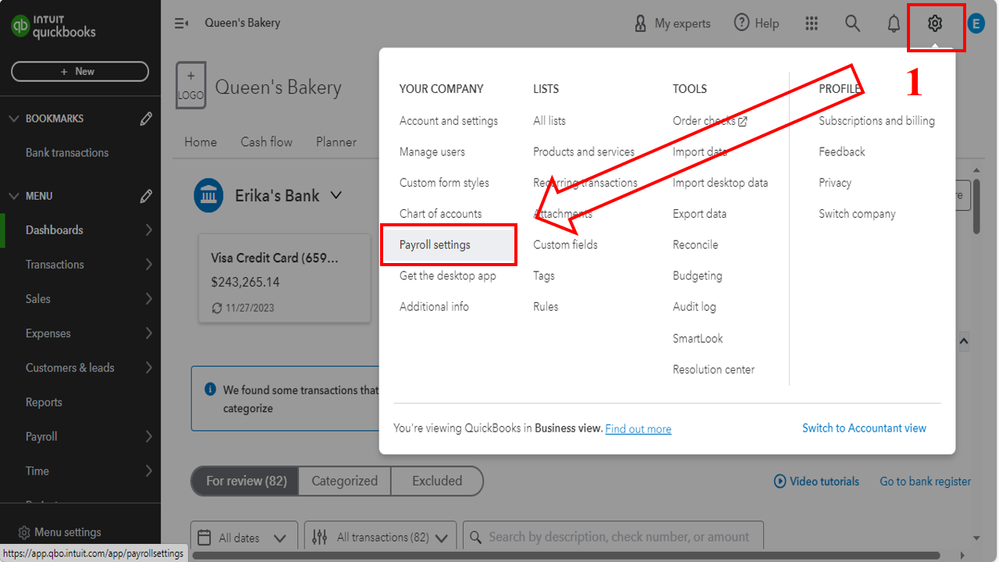Image resolution: width=999 pixels, height=562 pixels.
Task: Collapse the MENU section
Action: click(14, 196)
